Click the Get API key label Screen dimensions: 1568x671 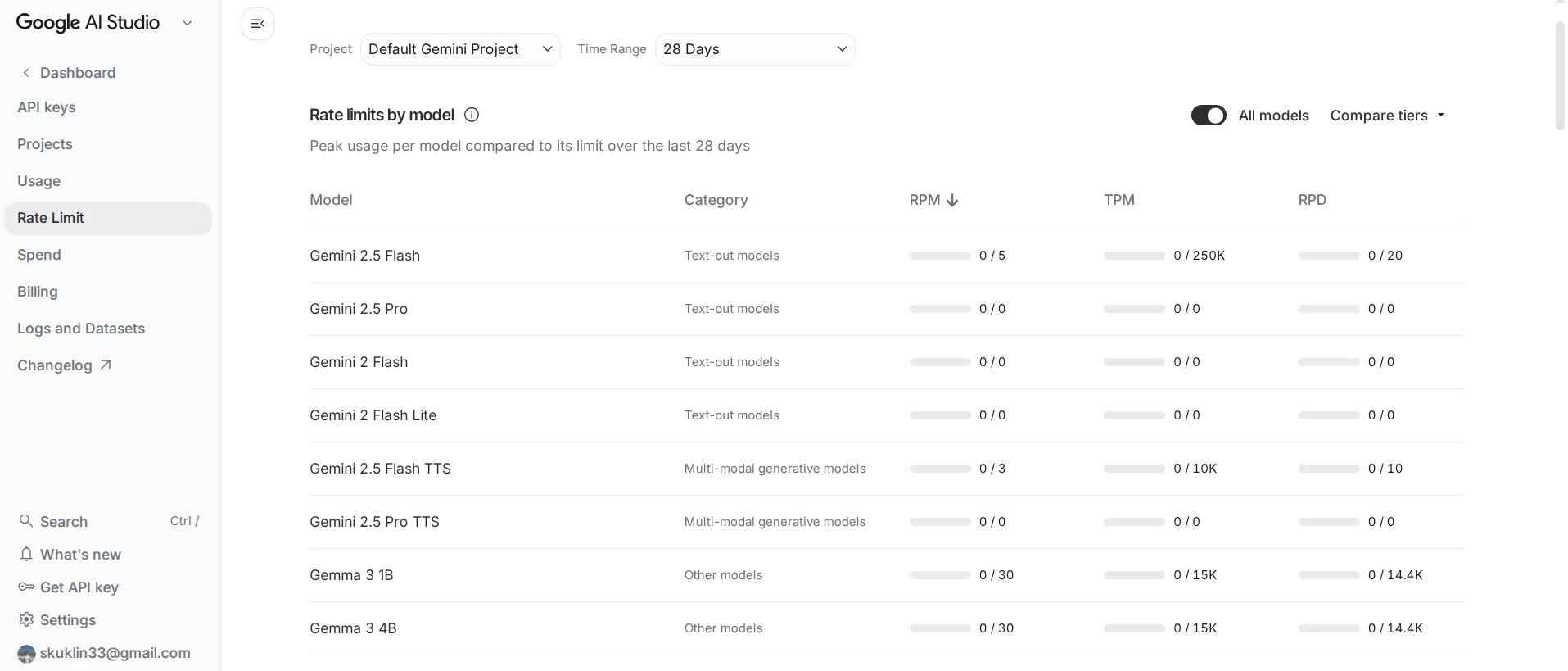pyautogui.click(x=79, y=587)
